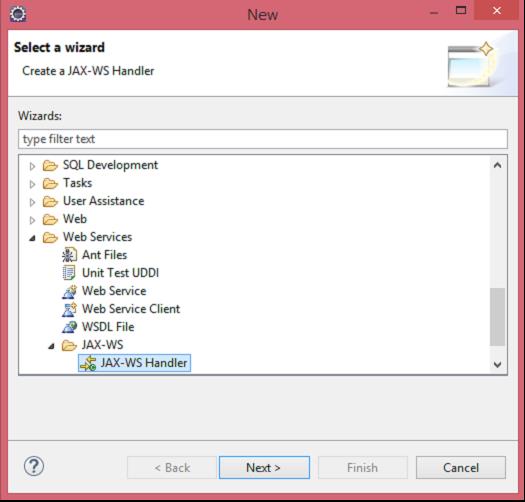Click the scroll down arrow in wizard list

click(x=498, y=364)
